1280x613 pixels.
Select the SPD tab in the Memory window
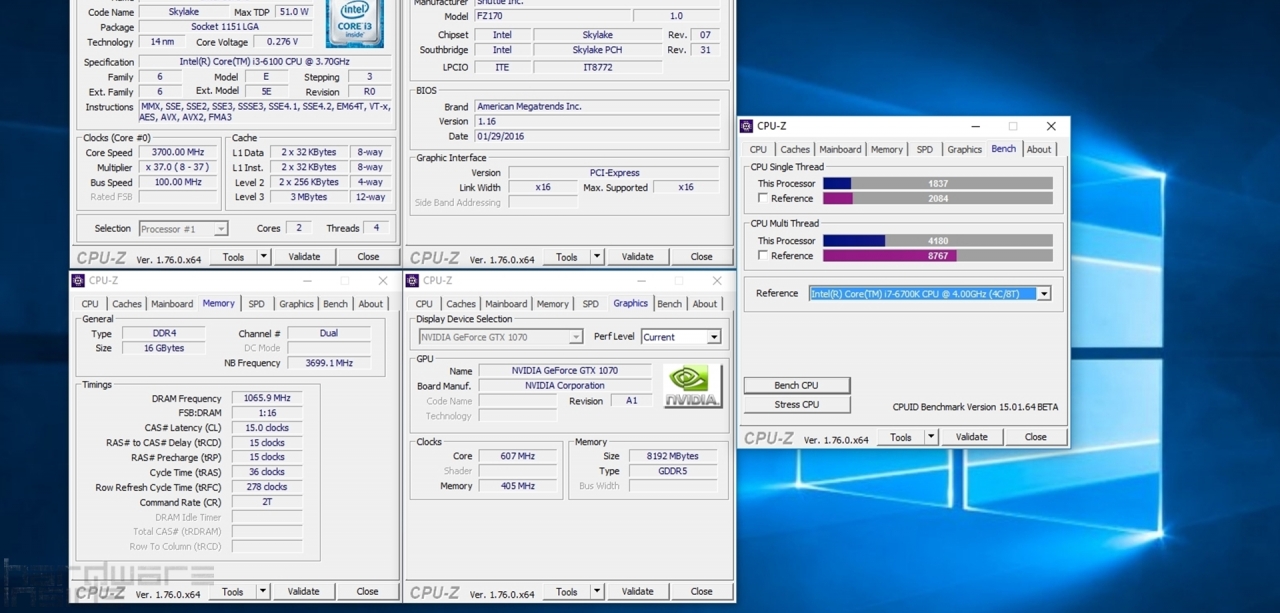pos(257,304)
